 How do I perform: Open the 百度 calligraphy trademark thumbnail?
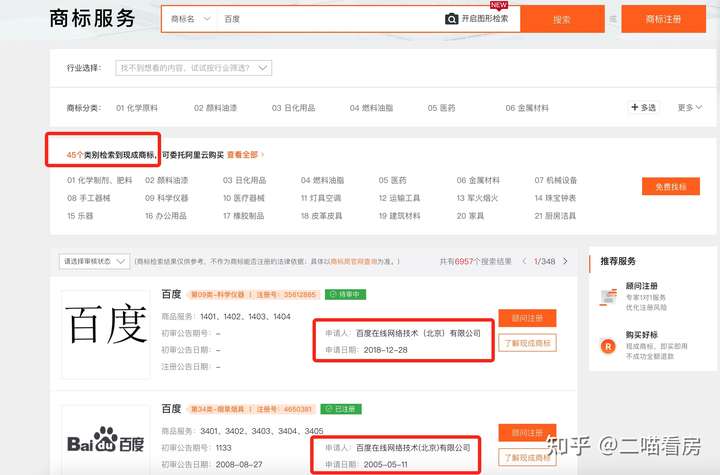point(106,334)
